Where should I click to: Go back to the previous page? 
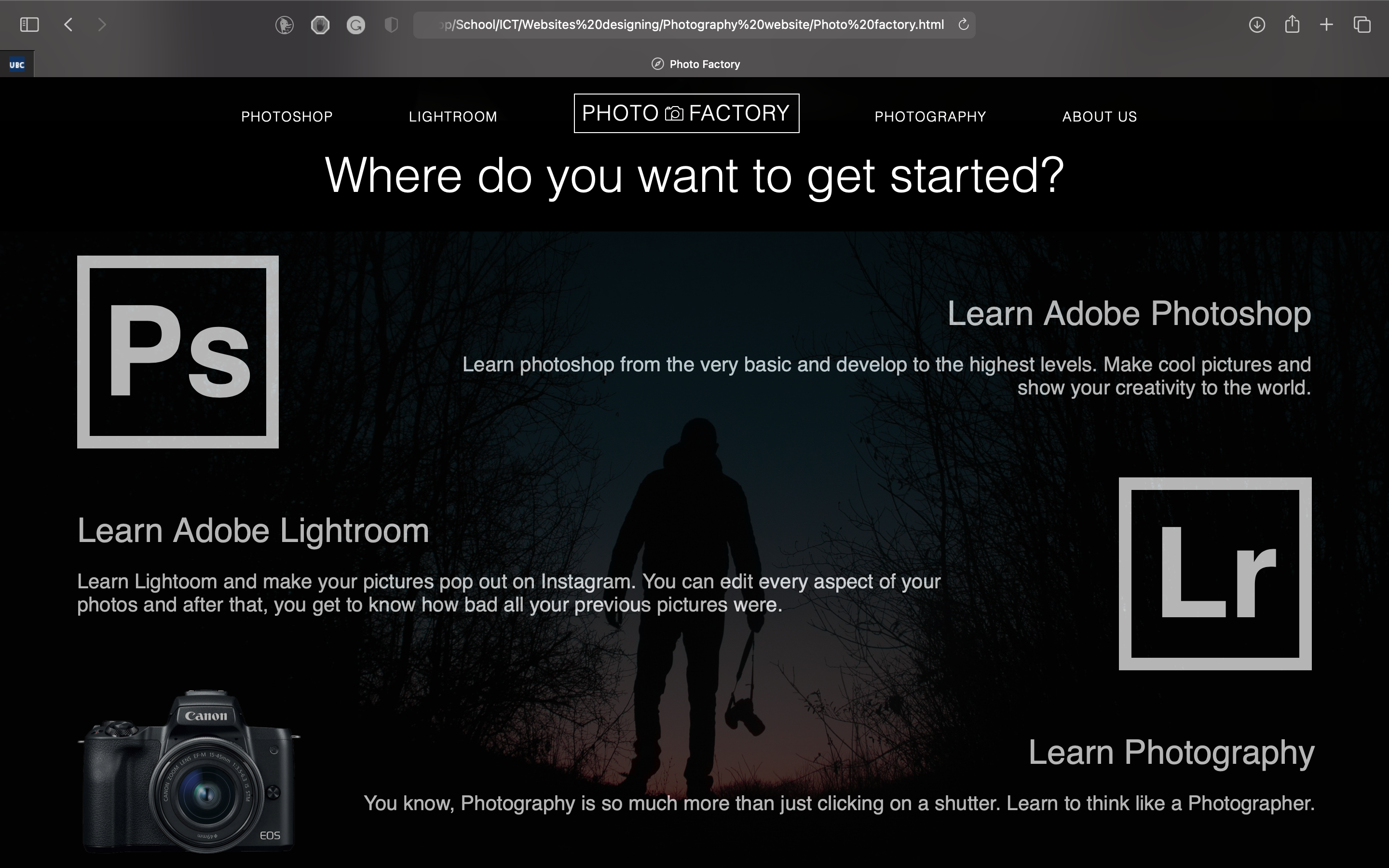[68, 25]
